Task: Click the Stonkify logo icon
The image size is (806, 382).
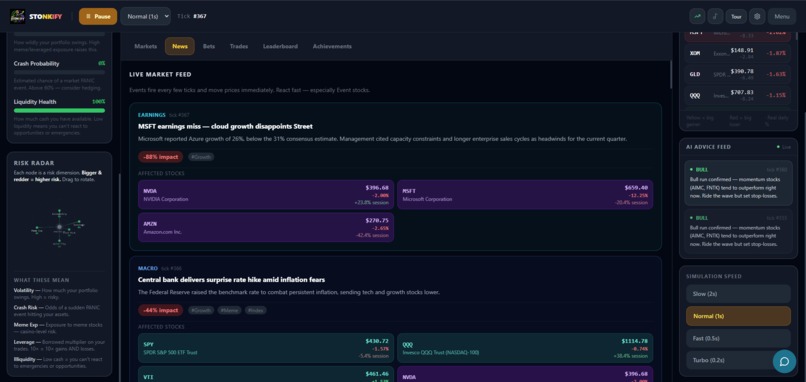Action: [x=17, y=16]
